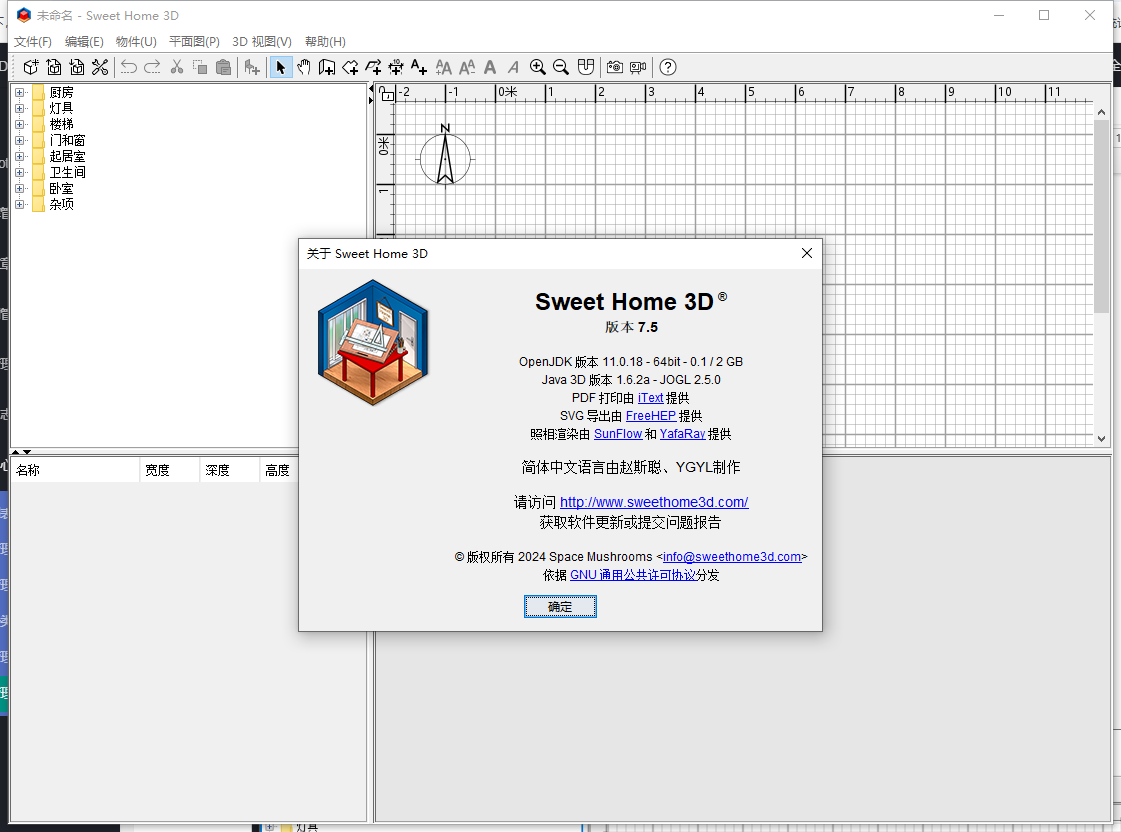Toggle bold text style icon
This screenshot has width=1121, height=832.
[490, 67]
